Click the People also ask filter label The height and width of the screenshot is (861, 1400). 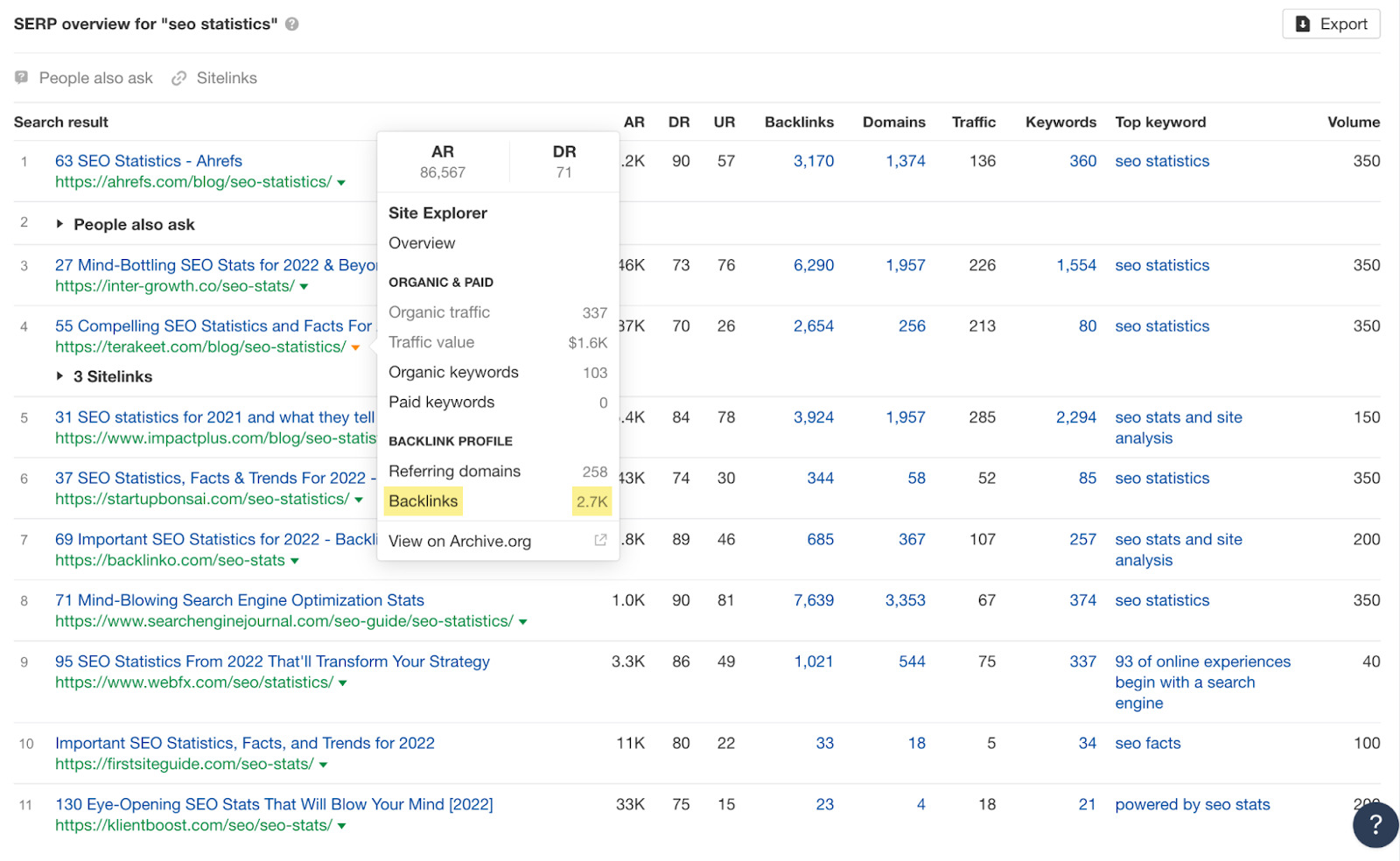[95, 78]
